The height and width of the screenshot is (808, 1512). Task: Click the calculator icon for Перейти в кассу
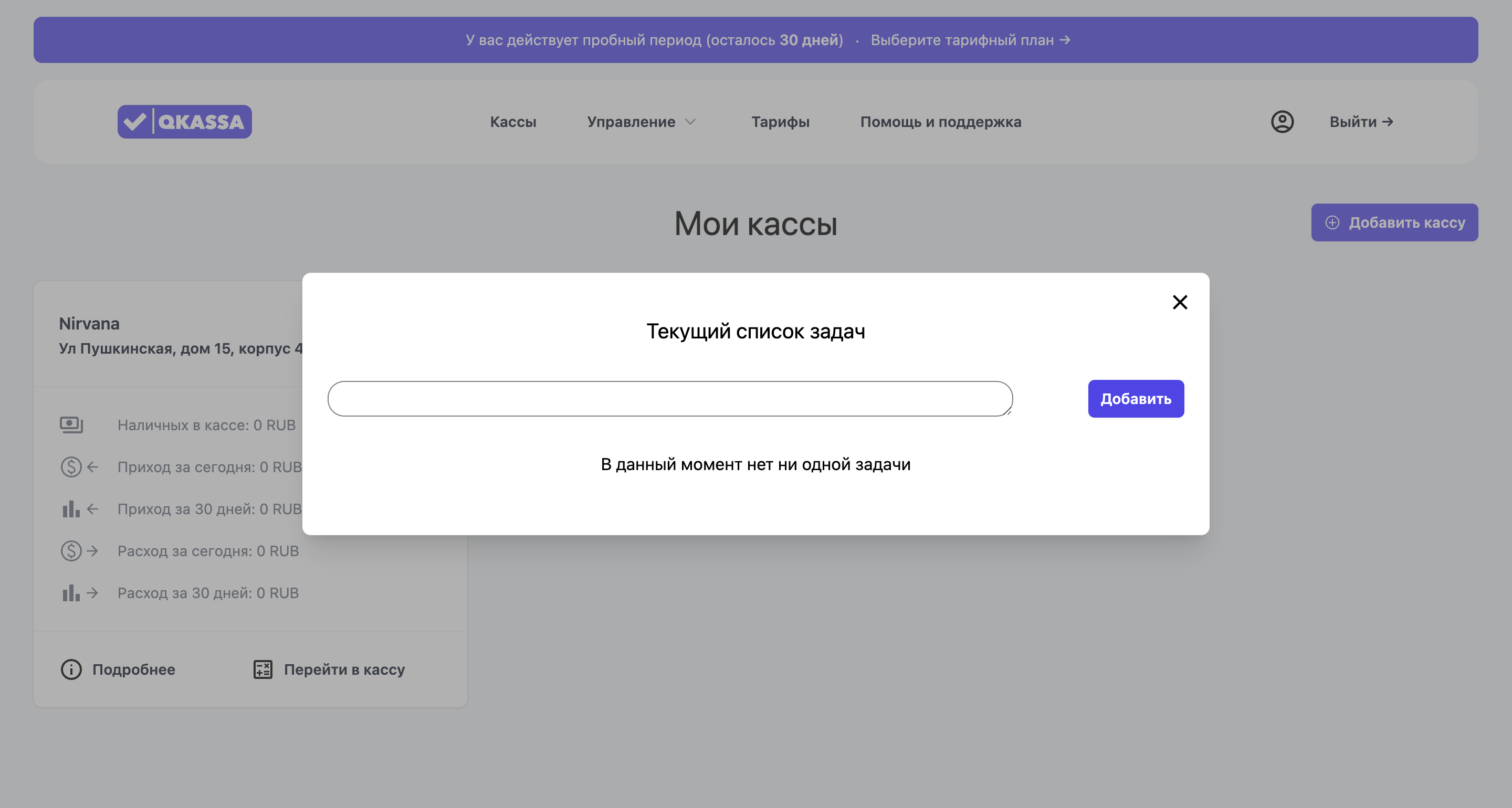[x=262, y=669]
